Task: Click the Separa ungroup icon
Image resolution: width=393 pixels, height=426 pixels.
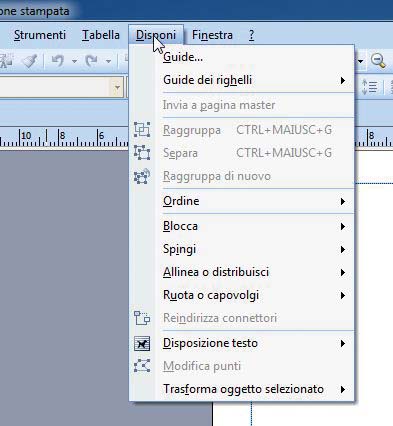Action: (x=142, y=153)
